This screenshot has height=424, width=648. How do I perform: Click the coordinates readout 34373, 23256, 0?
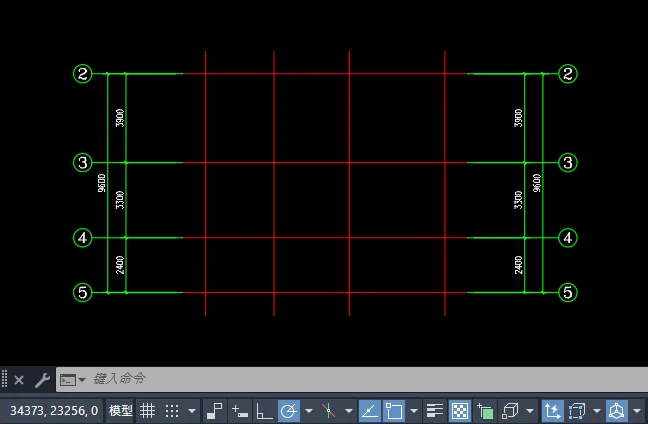point(53,410)
